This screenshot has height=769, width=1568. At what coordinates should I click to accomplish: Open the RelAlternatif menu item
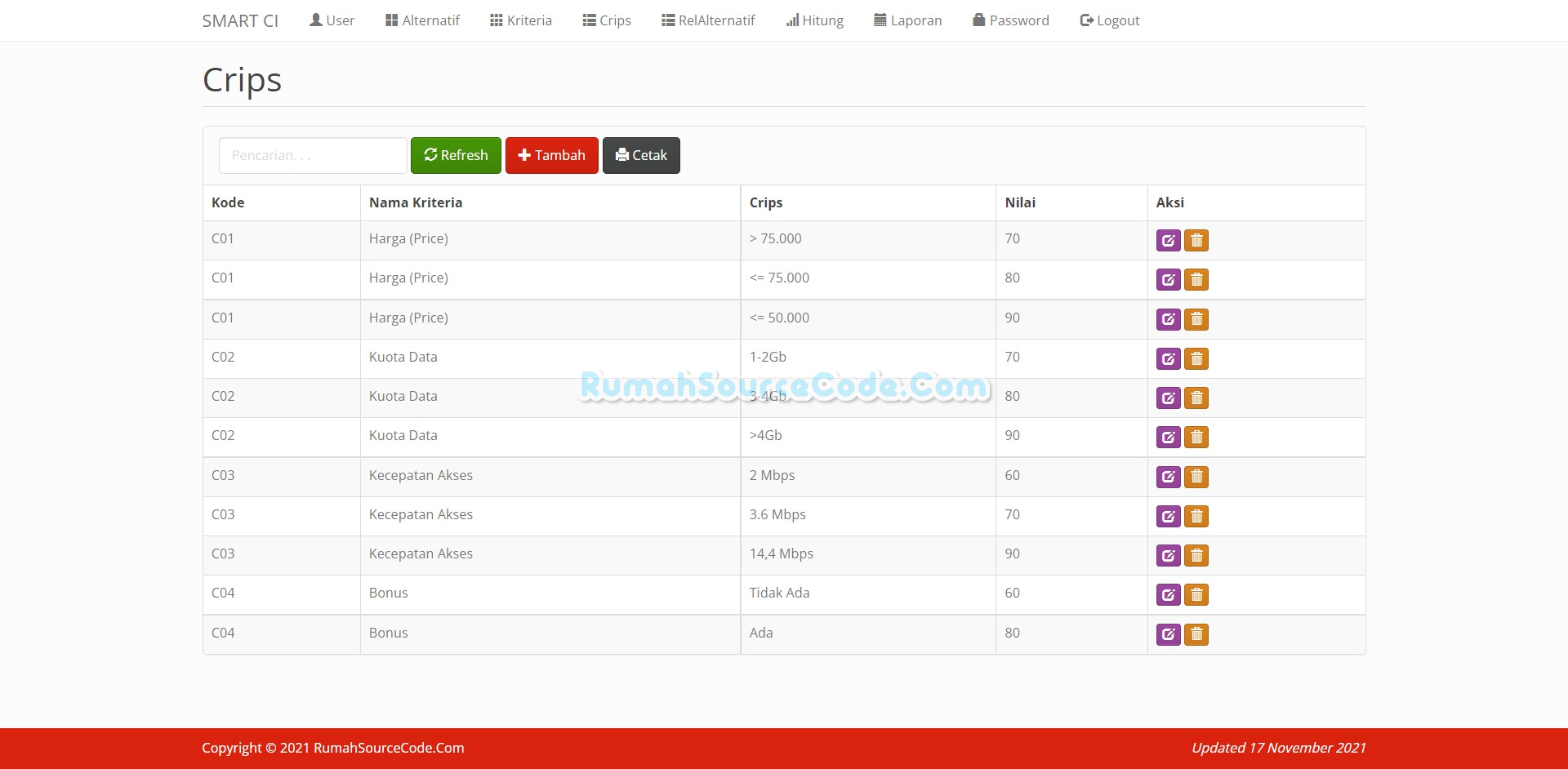[x=708, y=20]
